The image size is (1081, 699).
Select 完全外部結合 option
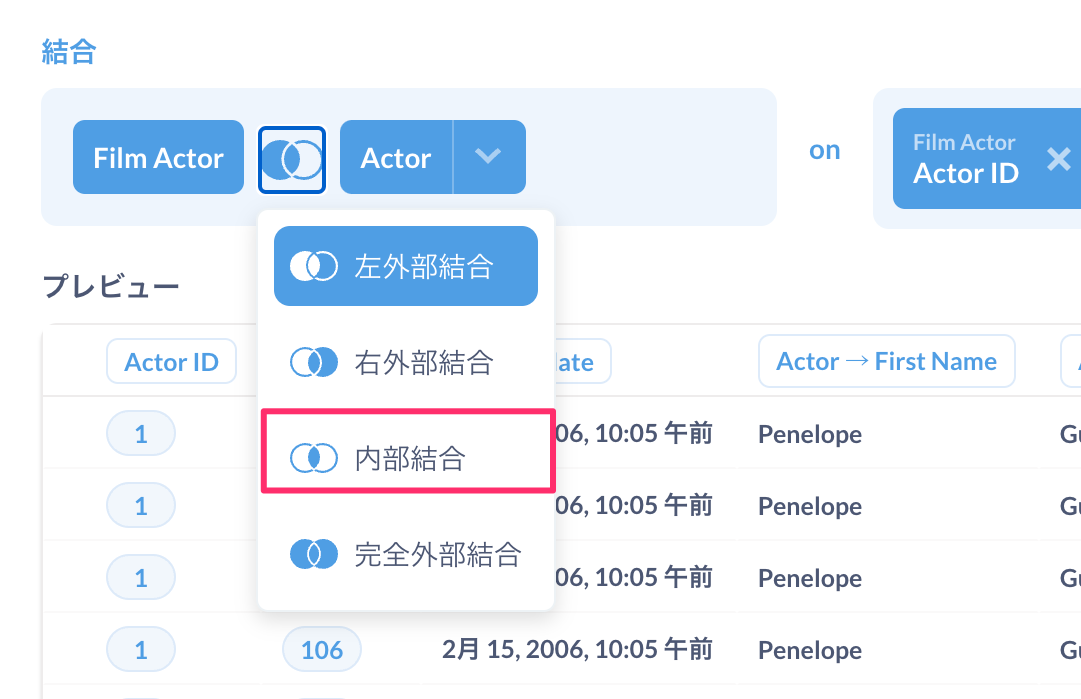pos(437,554)
